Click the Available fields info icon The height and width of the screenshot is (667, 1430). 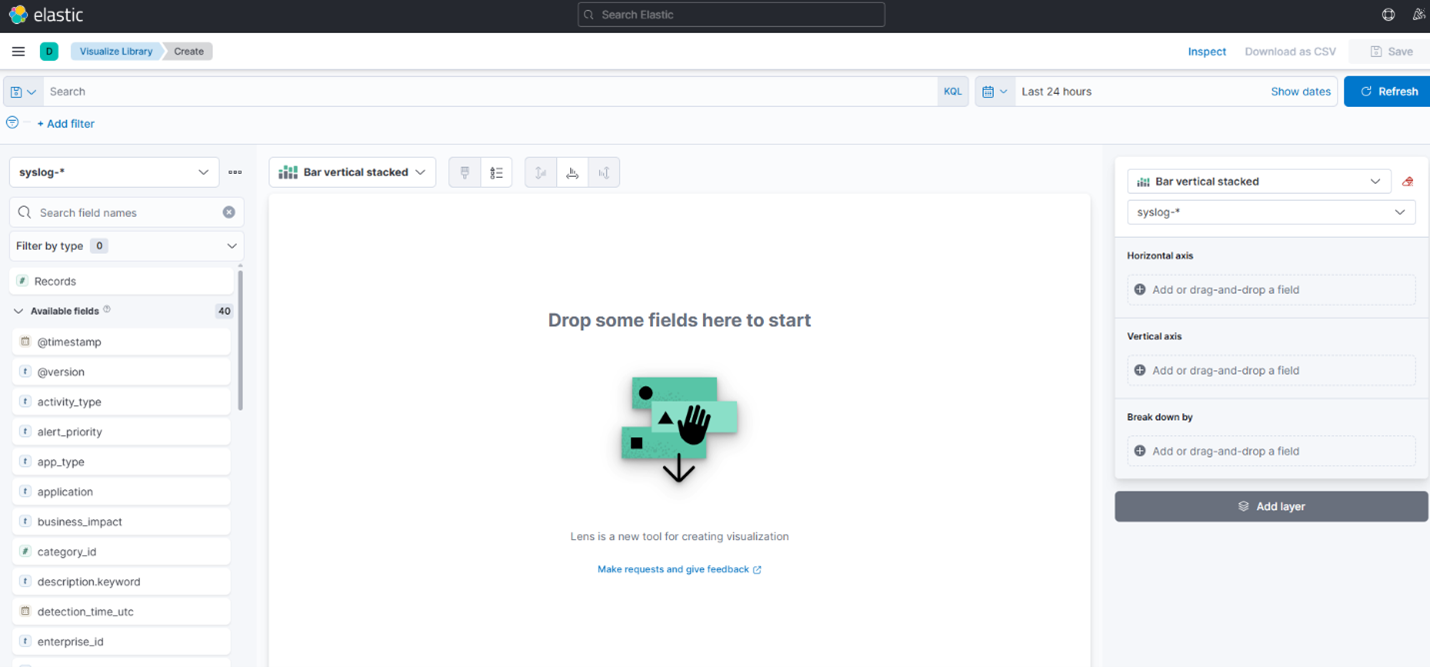[107, 310]
